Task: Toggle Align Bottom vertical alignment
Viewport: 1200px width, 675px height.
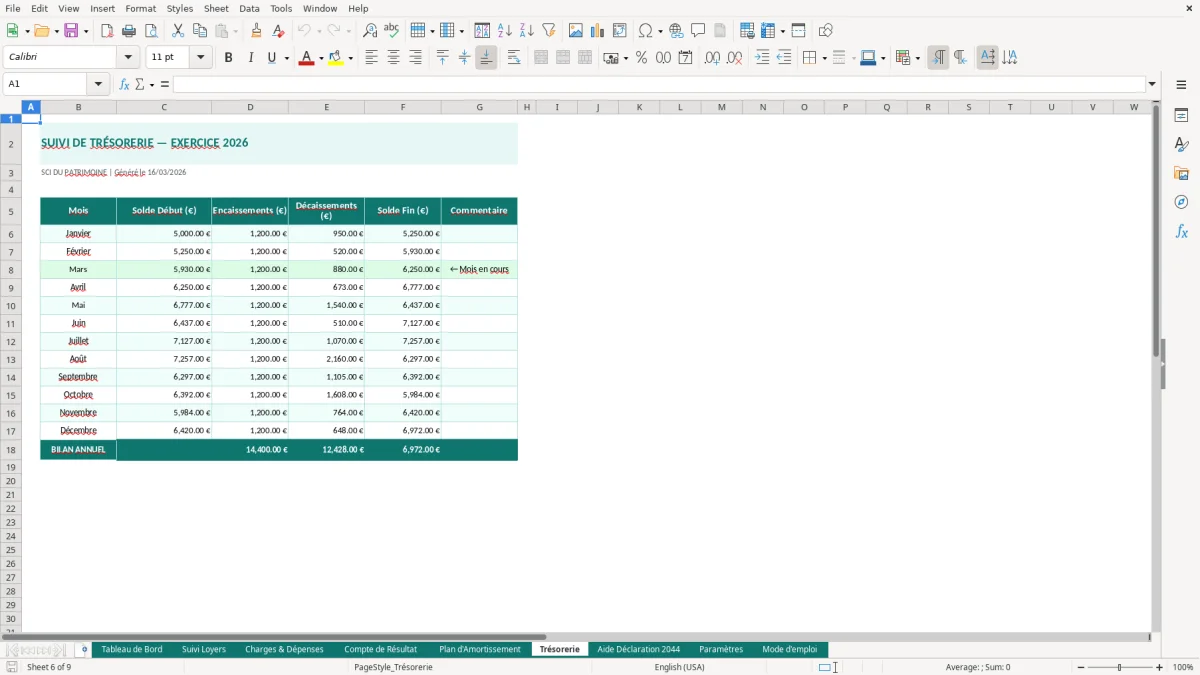Action: 486,58
